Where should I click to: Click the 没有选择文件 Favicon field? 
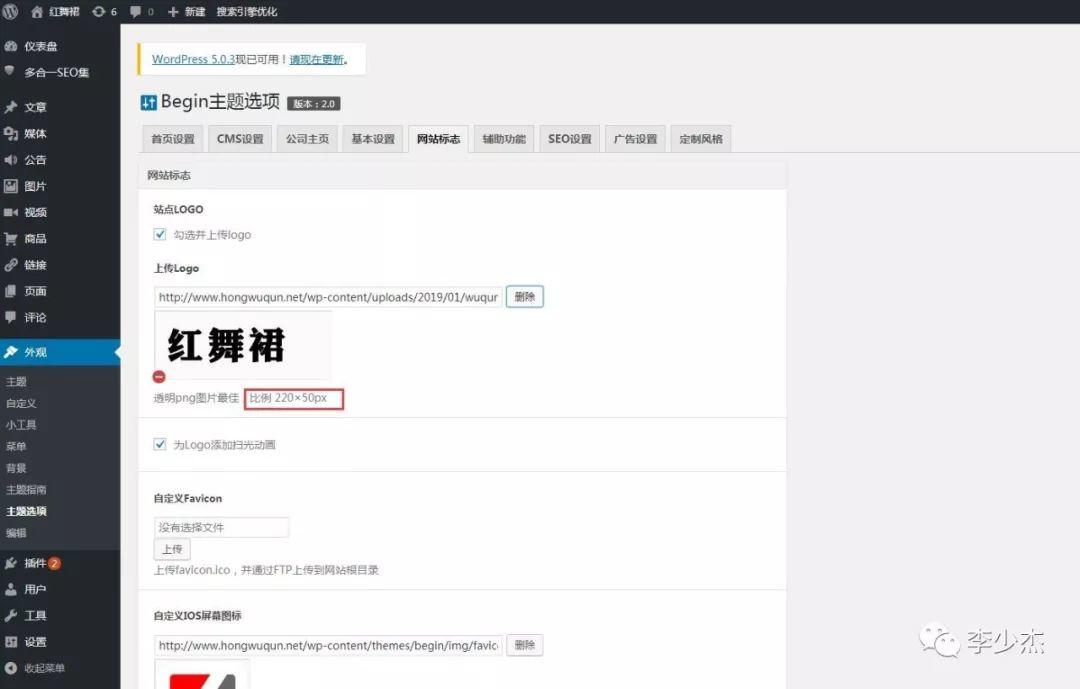[x=221, y=527]
